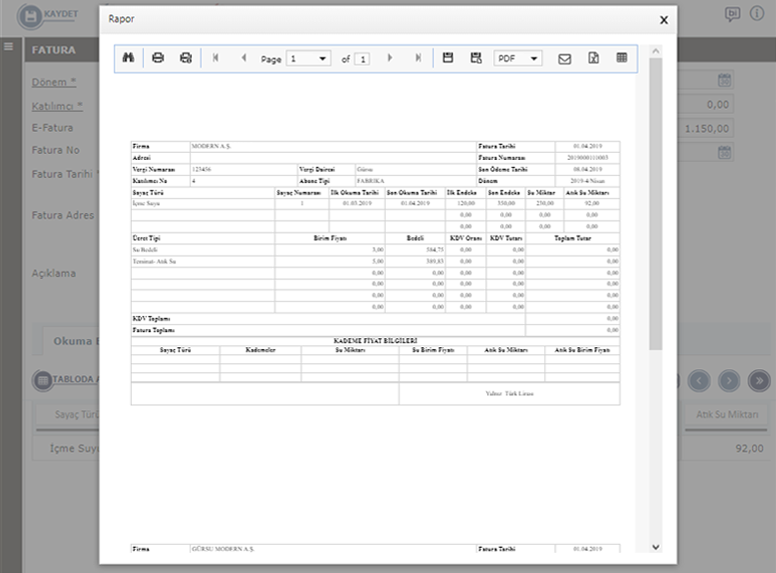Click the binoculars search icon in report toolbar
The height and width of the screenshot is (573, 776).
[128, 59]
